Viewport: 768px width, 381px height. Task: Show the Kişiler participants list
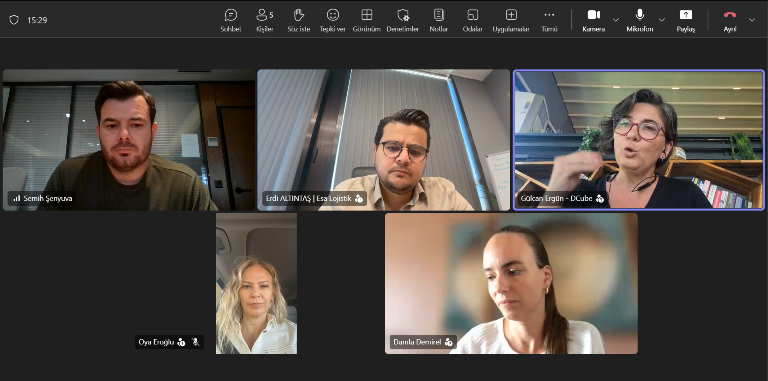[264, 20]
